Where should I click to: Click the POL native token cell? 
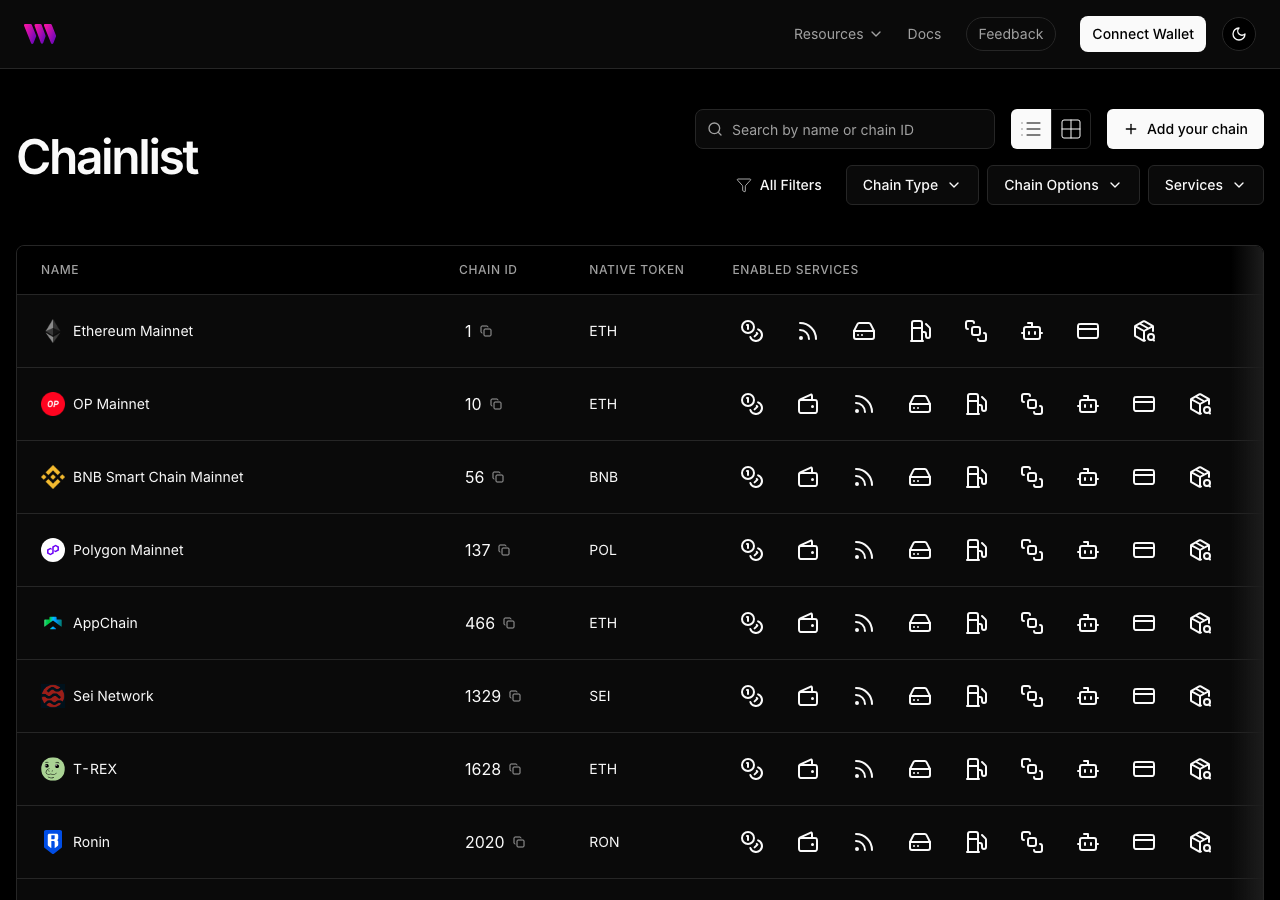tap(603, 550)
